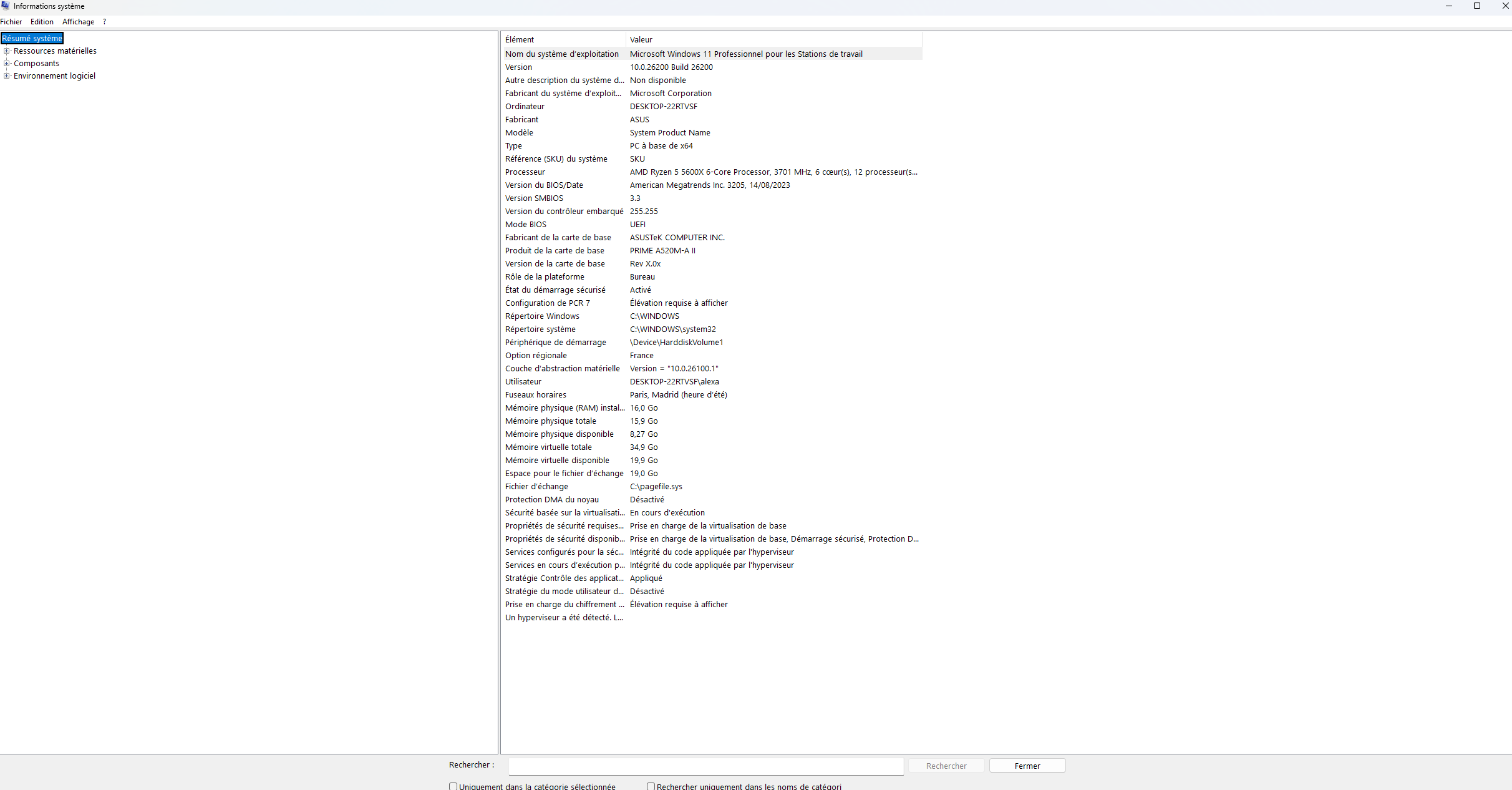Select Stratégie Contrôle des applications row
This screenshot has width=1512, height=790.
click(x=712, y=578)
